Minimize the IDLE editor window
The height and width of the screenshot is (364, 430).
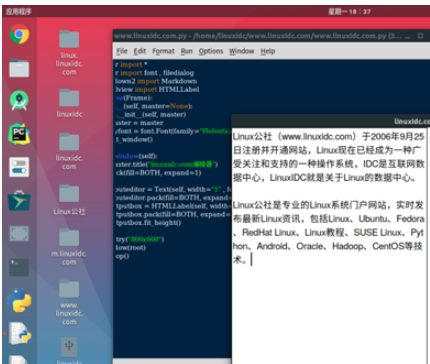tap(407, 36)
